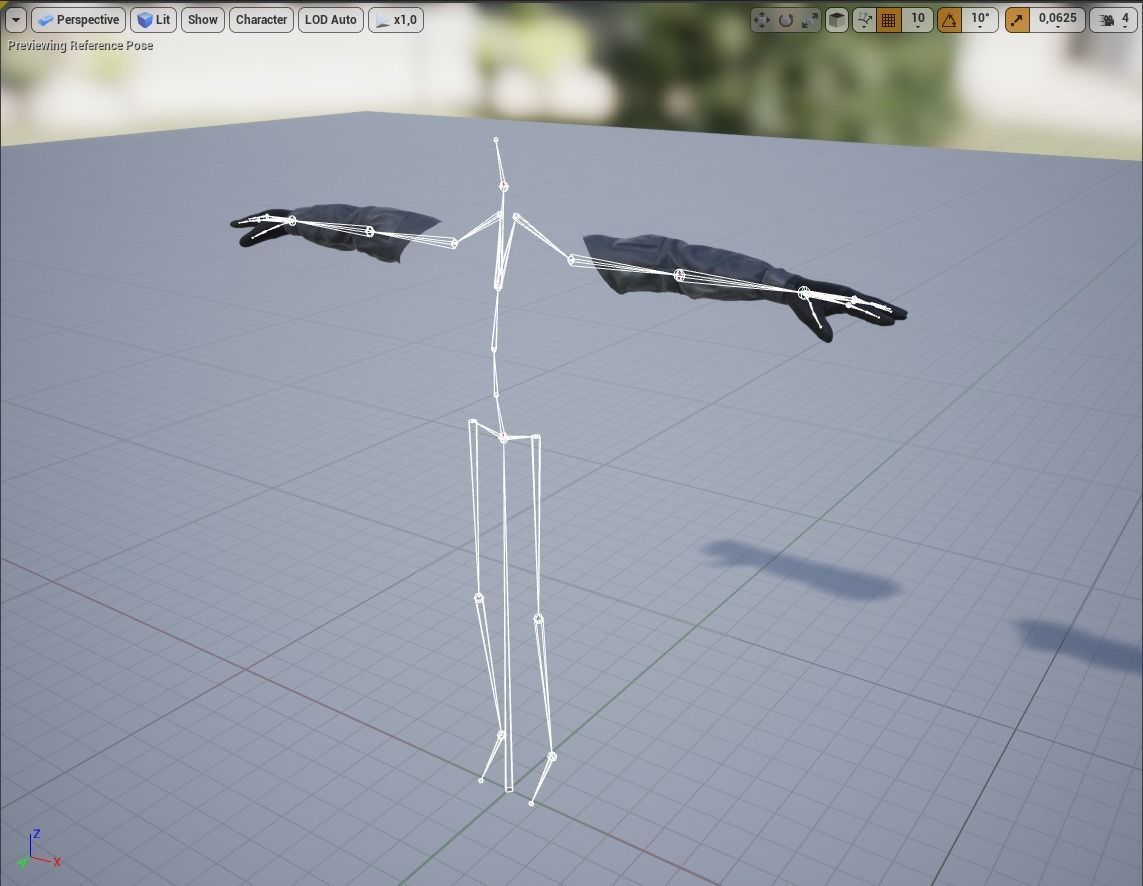Open scale snap 0,0625 dropdown

(x=1058, y=20)
